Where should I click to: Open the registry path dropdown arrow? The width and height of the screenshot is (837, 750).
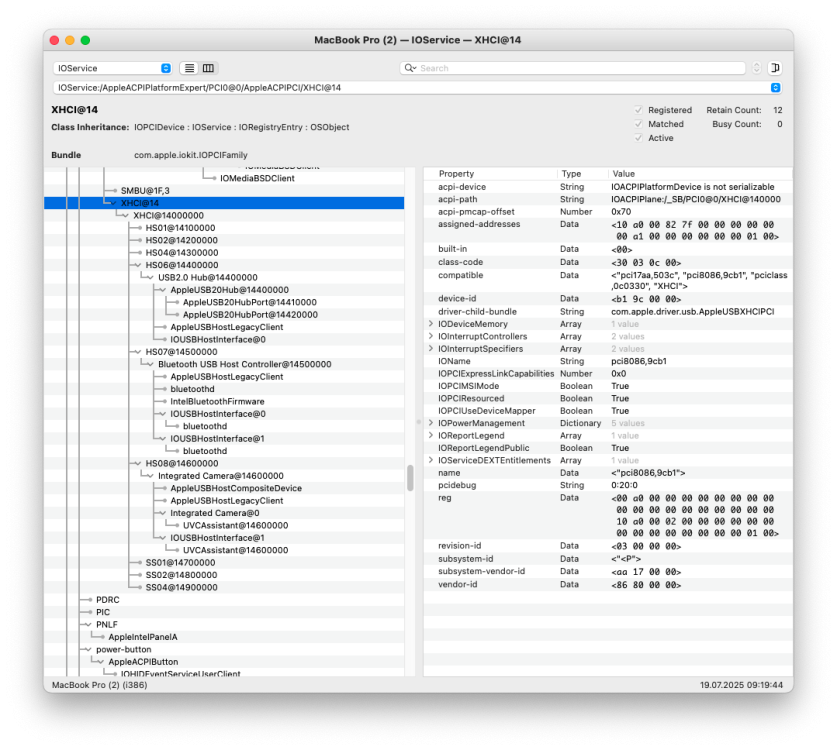[776, 88]
